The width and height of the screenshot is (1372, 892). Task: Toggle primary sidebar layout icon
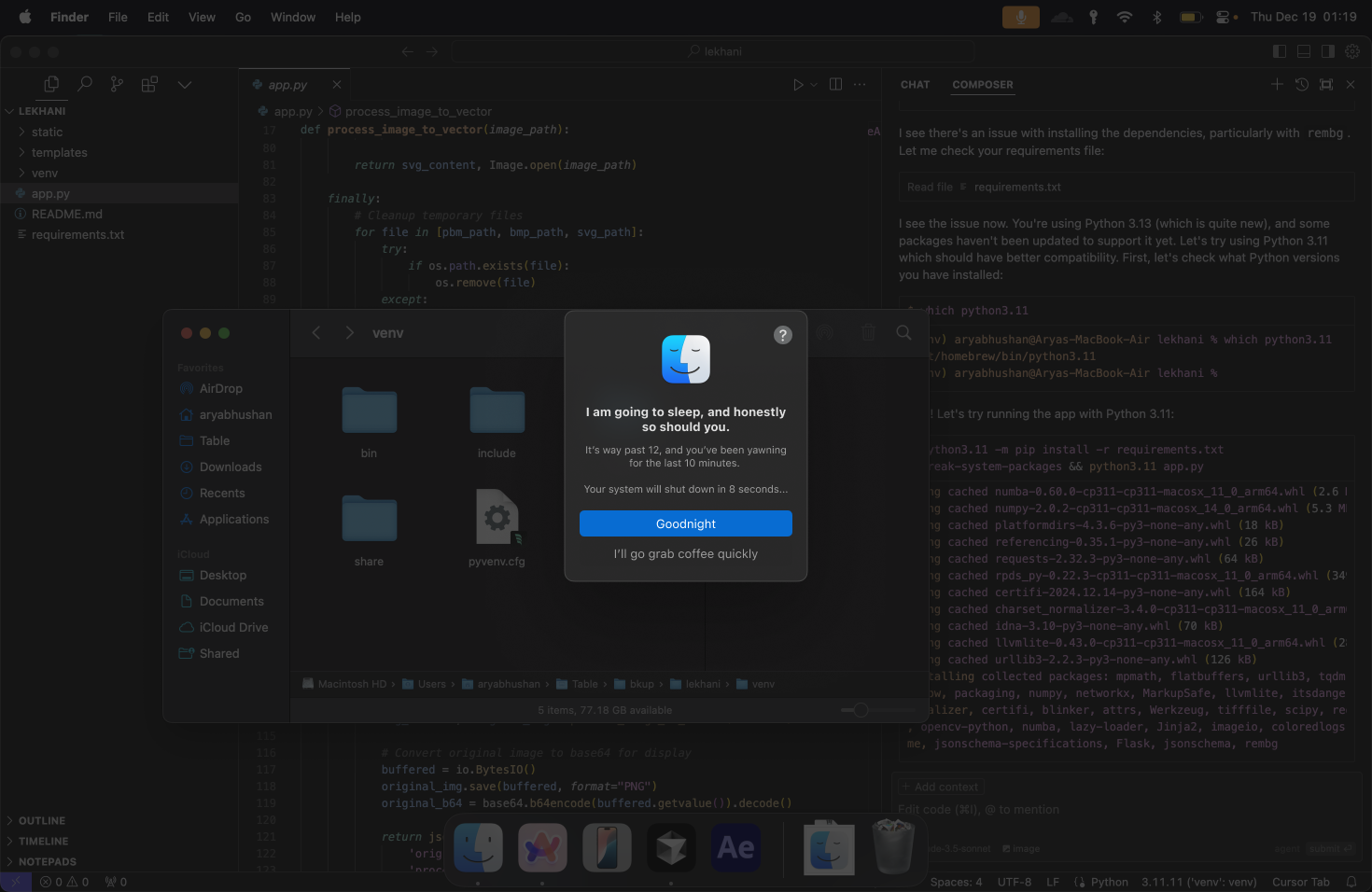point(1280,51)
